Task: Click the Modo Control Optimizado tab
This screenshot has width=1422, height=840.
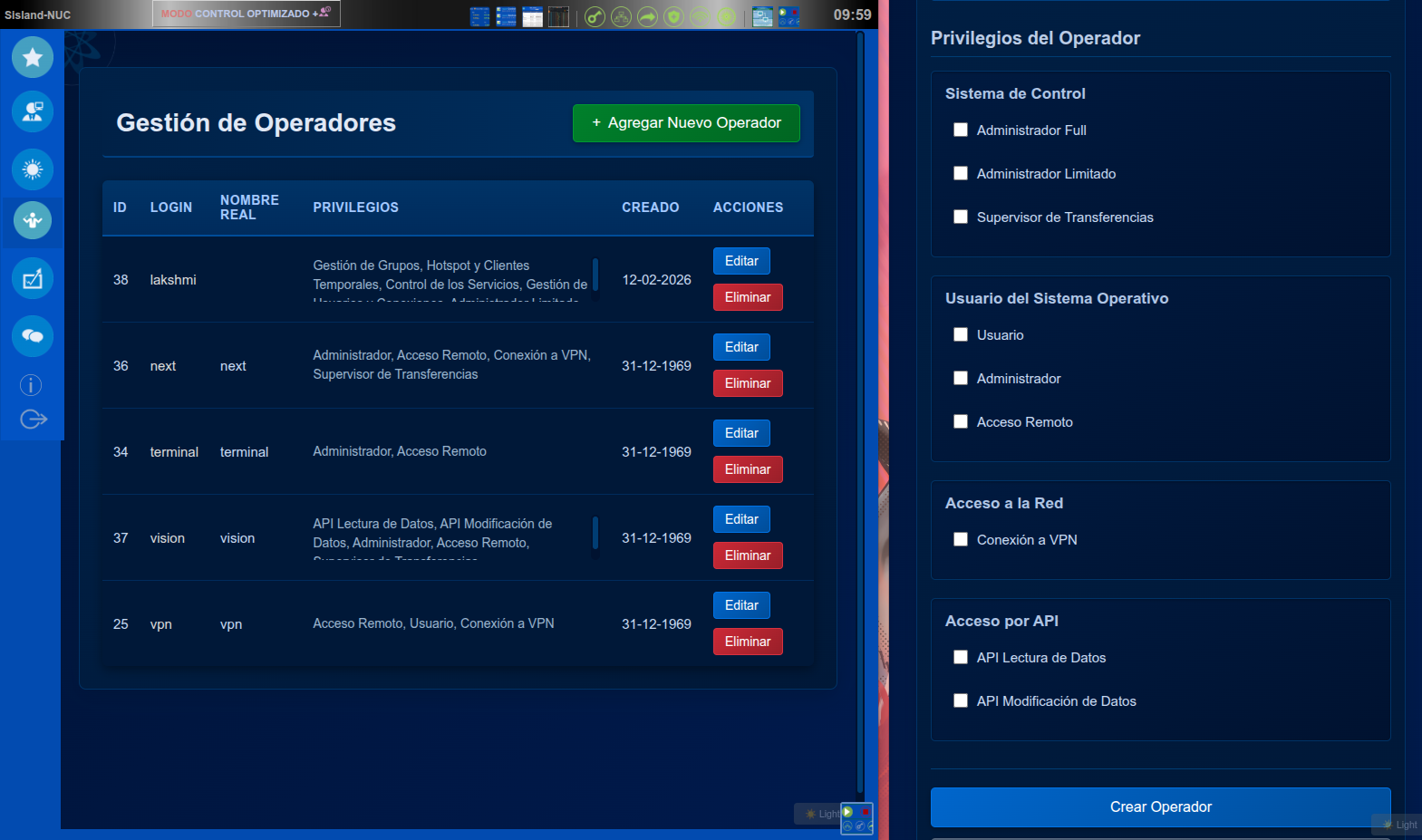Action: coord(246,14)
